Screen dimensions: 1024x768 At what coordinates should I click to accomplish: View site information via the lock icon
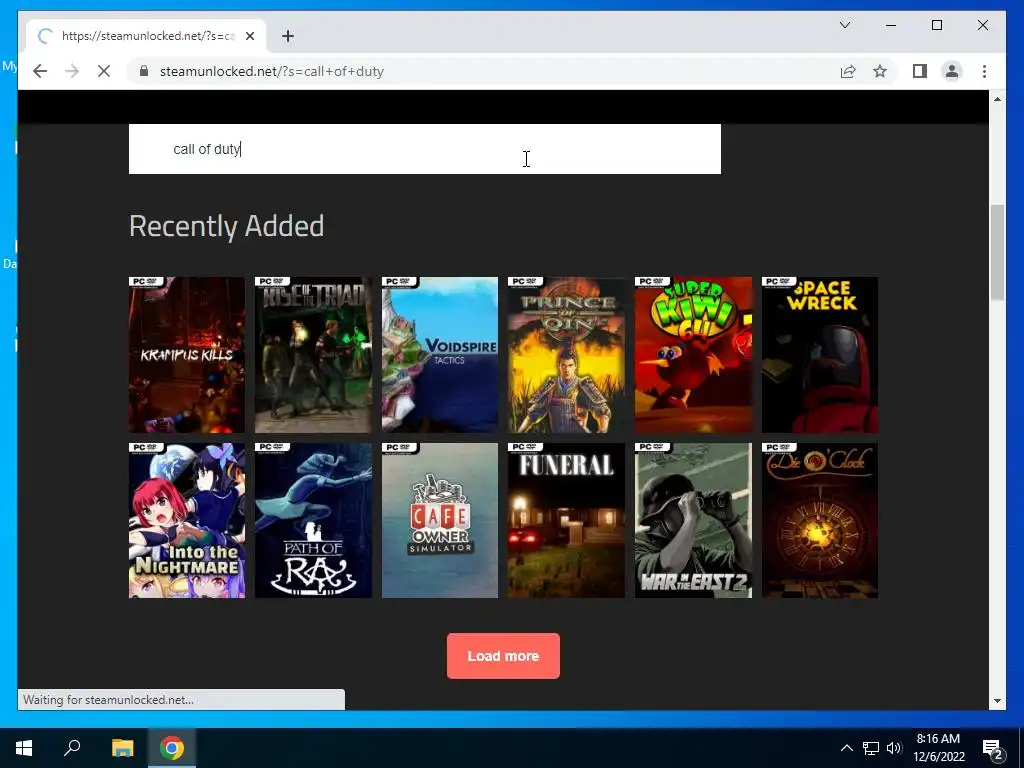144,71
